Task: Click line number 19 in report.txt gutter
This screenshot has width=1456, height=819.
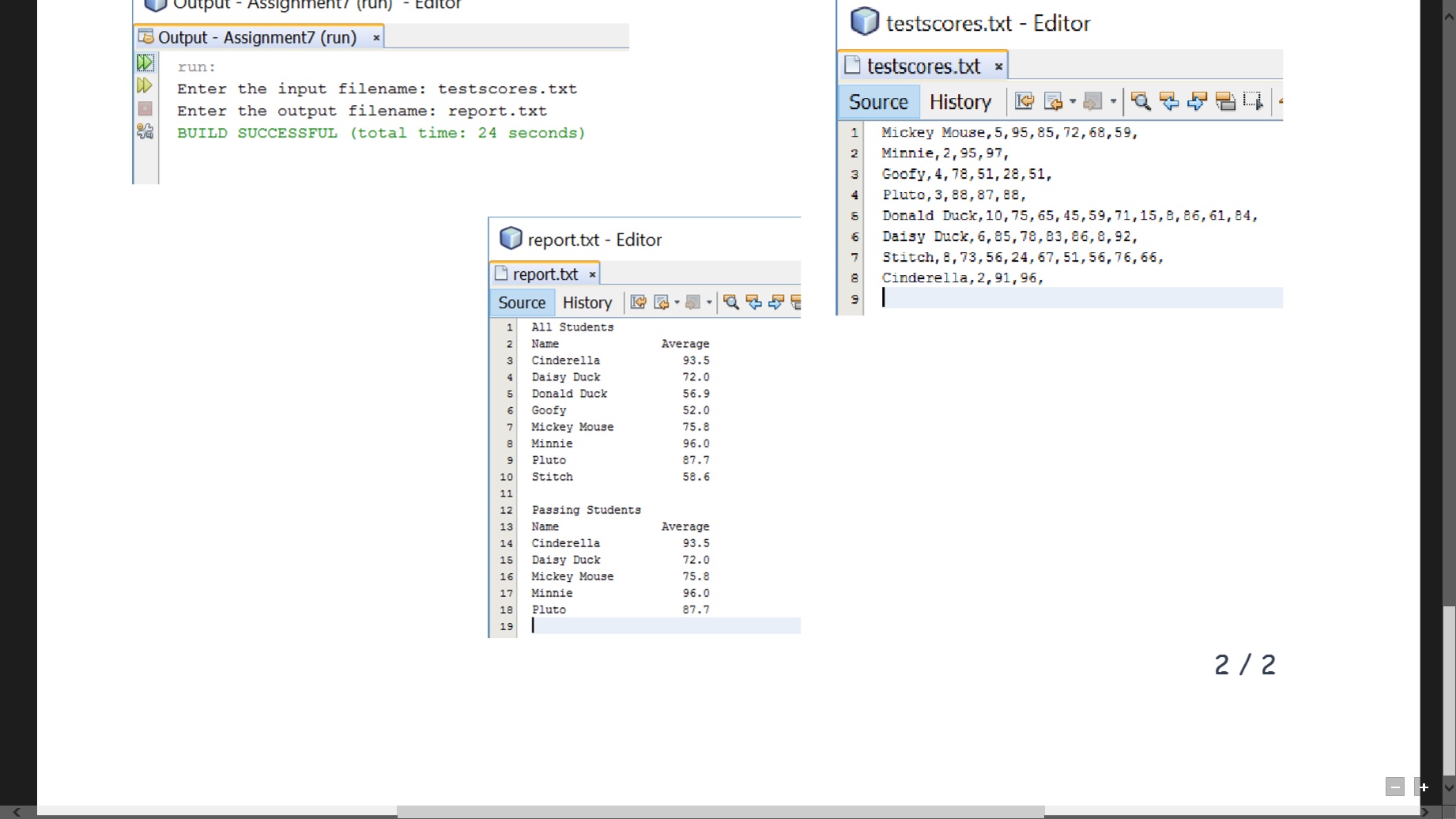Action: pyautogui.click(x=506, y=626)
